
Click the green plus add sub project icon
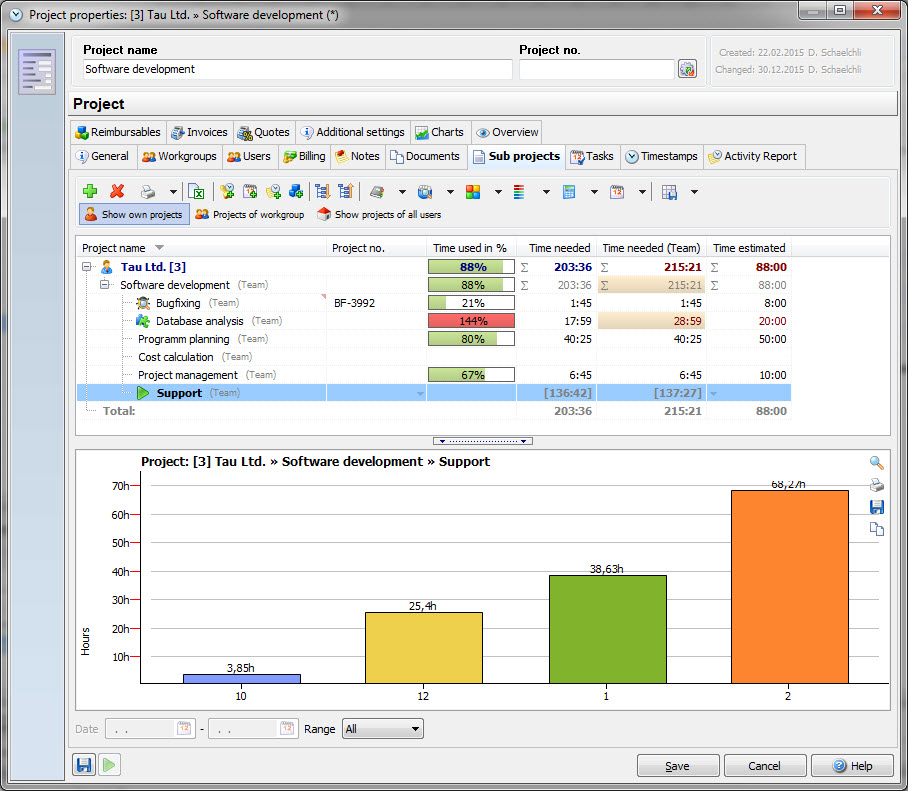pos(90,192)
